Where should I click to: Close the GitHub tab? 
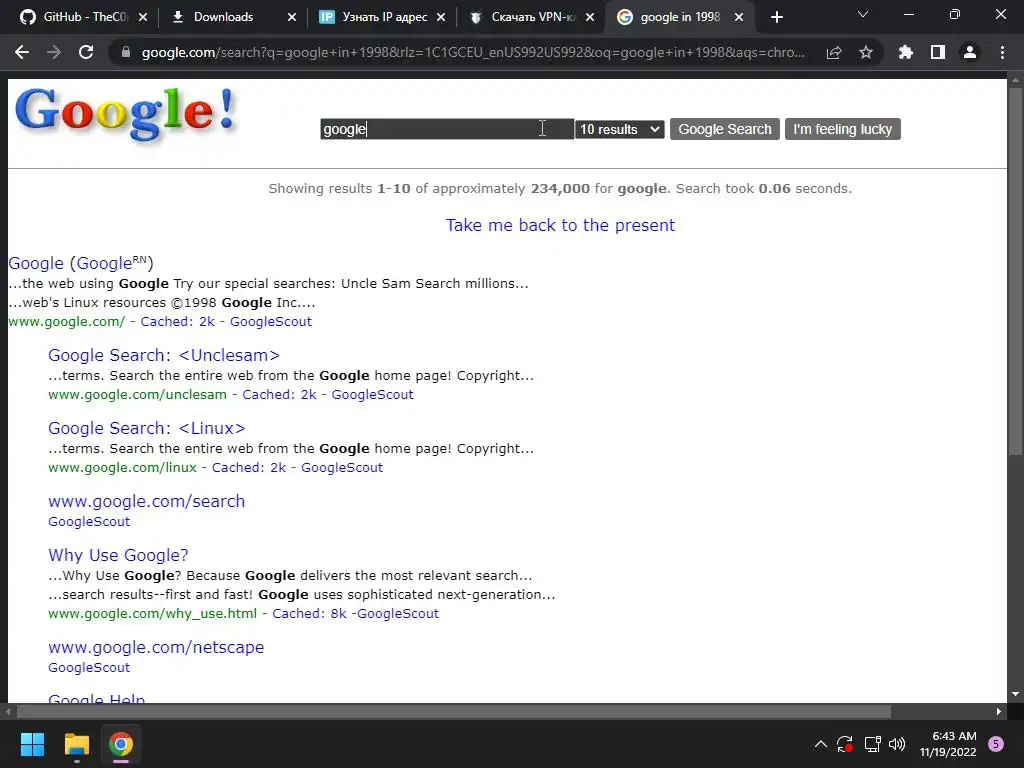(143, 17)
